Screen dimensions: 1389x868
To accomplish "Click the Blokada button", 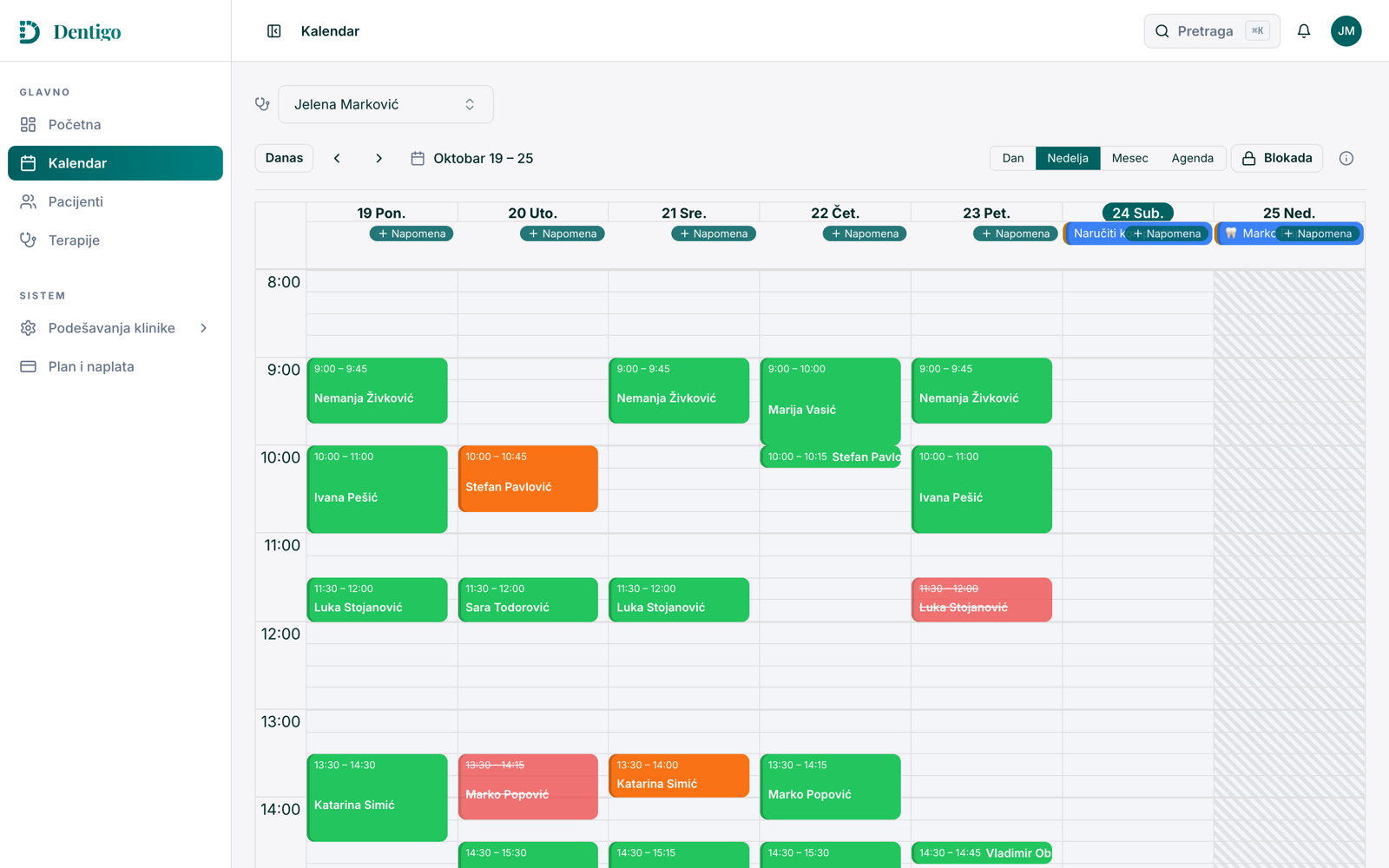I will coord(1277,158).
